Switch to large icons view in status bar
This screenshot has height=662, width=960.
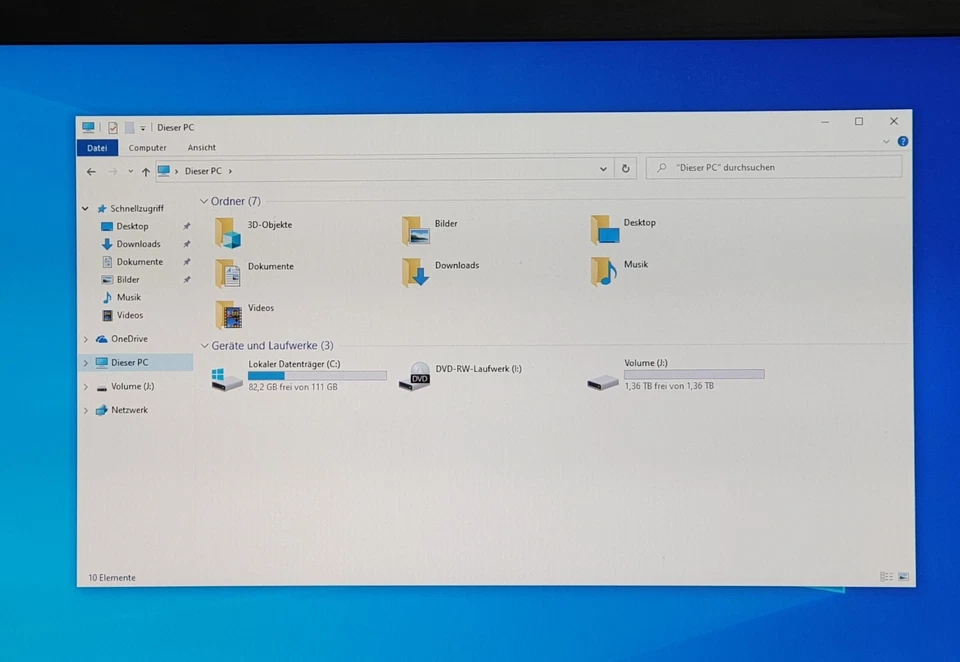tap(904, 577)
